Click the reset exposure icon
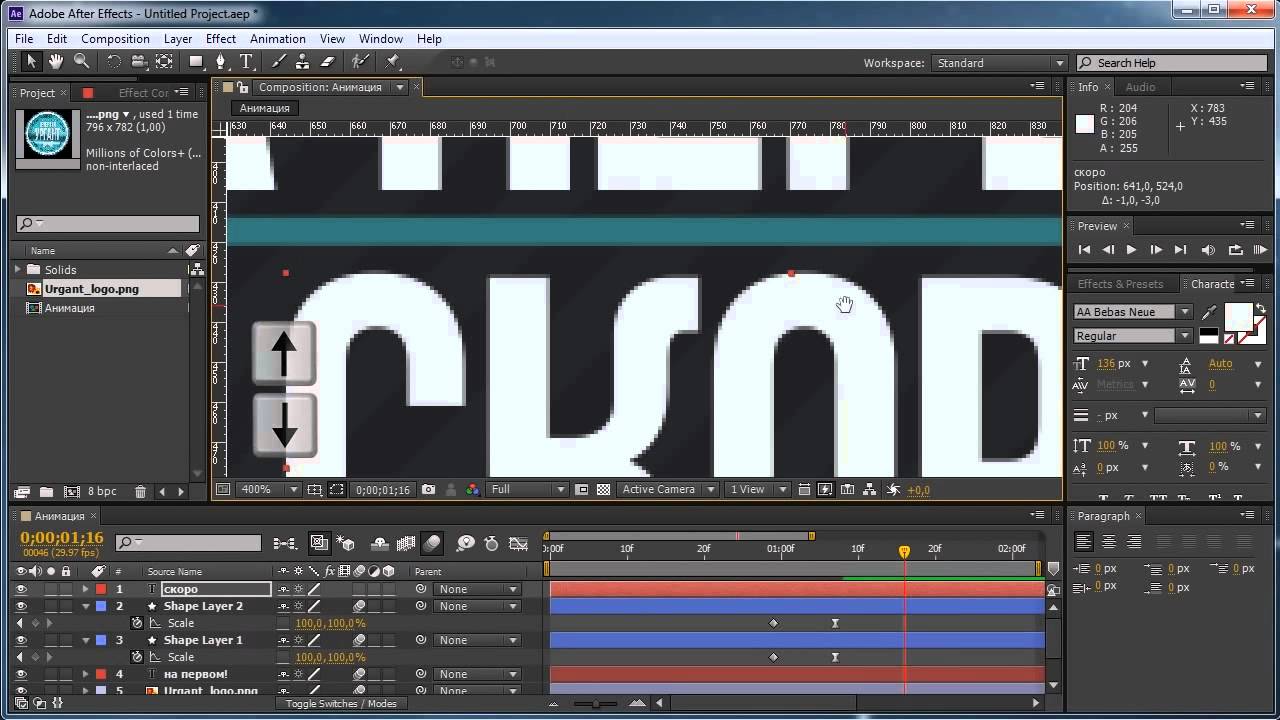 (x=892, y=490)
